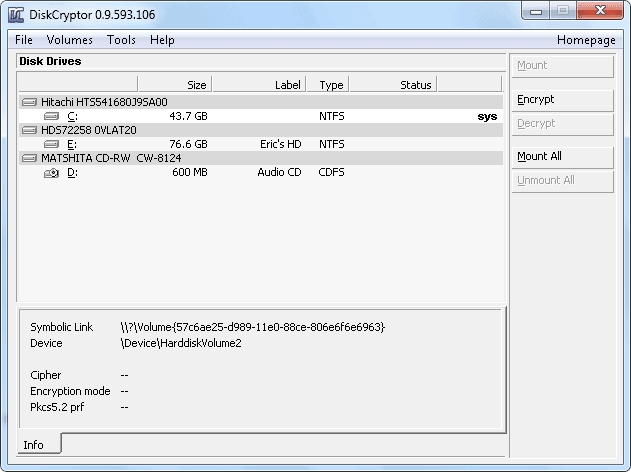Click the CDFS type cell
This screenshot has height=472, width=631.
click(x=332, y=172)
